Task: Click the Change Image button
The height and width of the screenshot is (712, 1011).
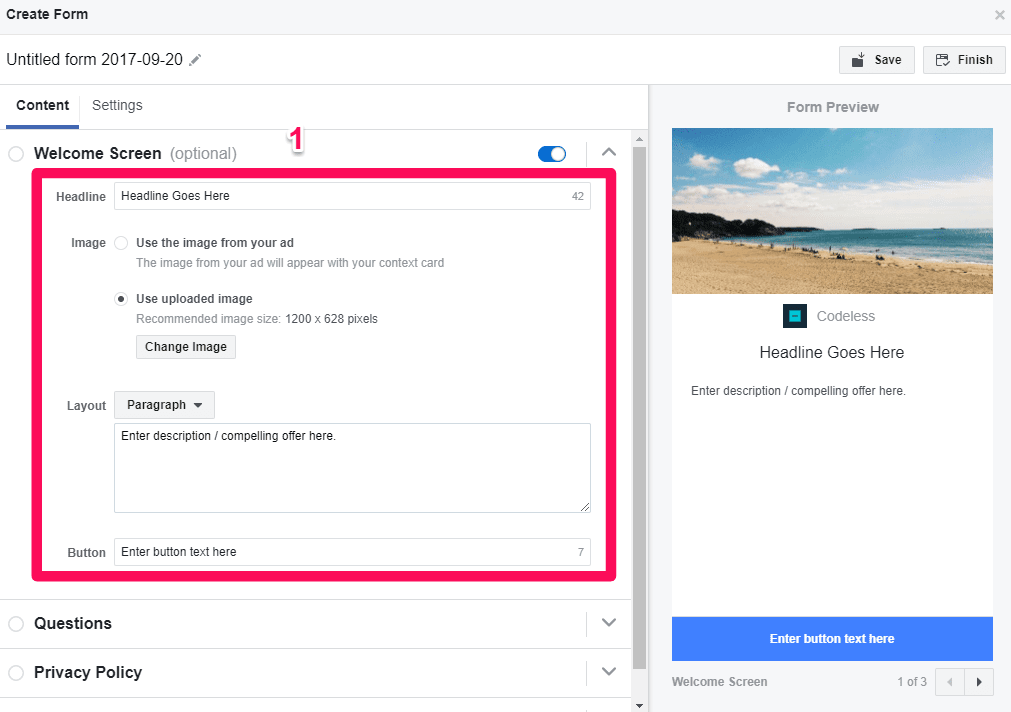Action: (x=185, y=347)
